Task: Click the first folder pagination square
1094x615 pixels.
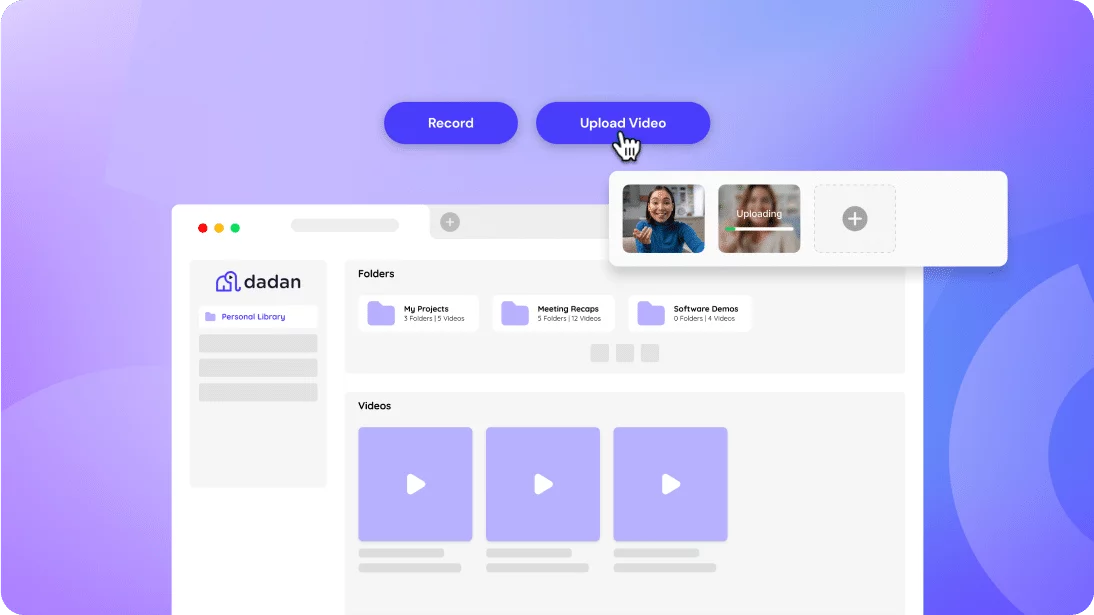Action: pos(599,352)
